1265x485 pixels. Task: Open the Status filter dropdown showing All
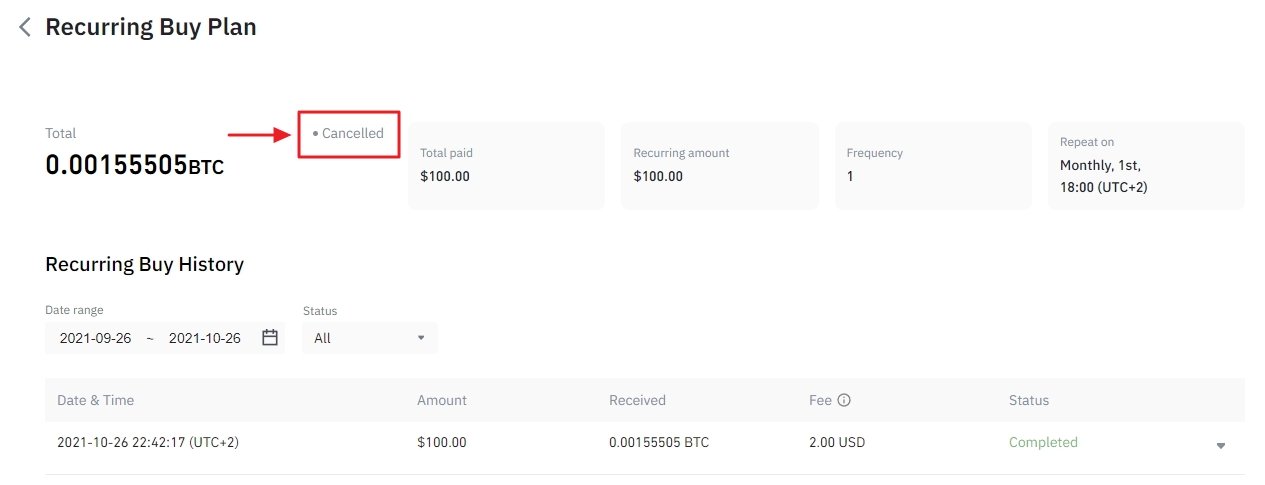369,338
